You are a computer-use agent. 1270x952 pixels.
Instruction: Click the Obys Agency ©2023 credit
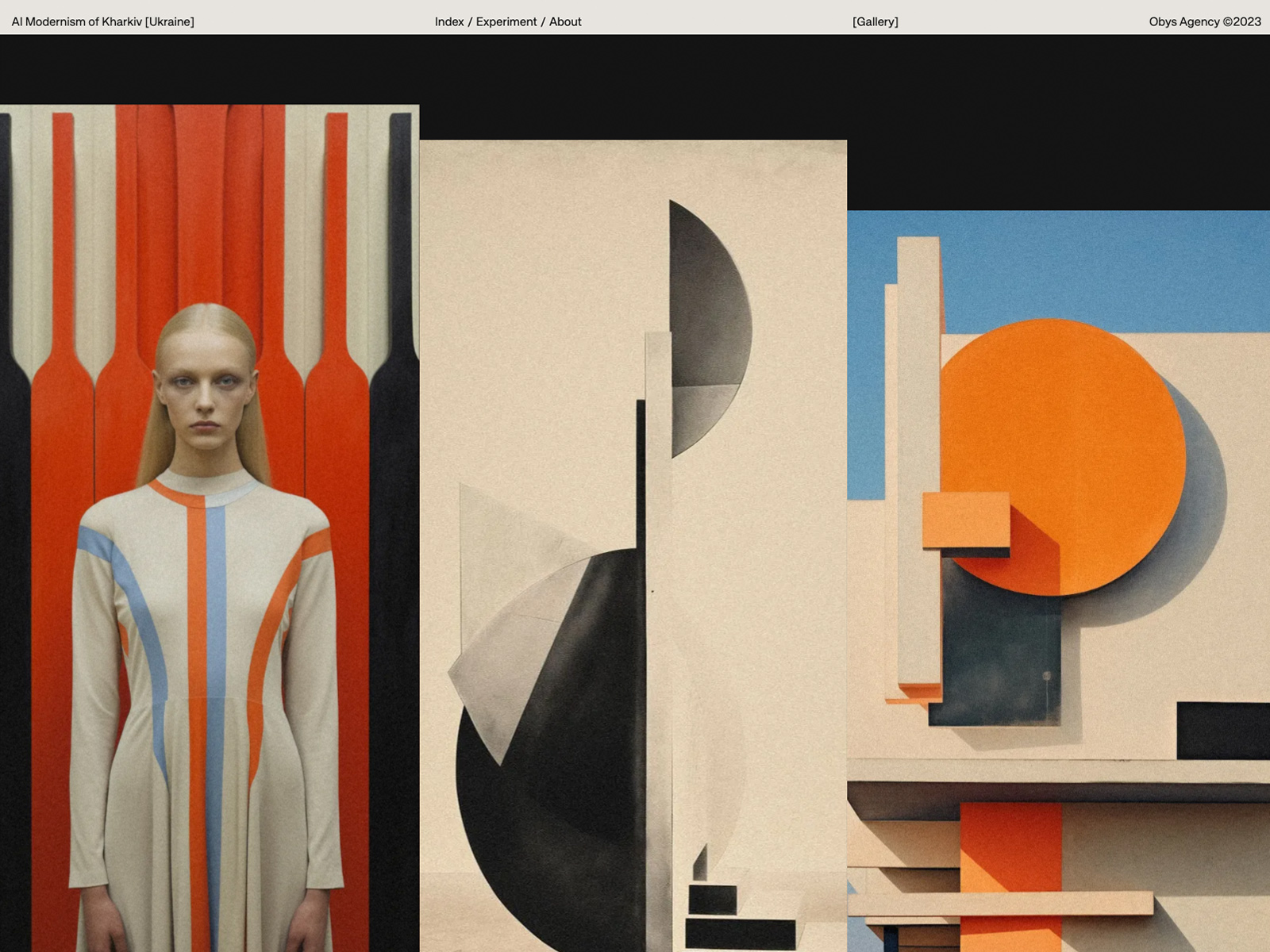pyautogui.click(x=1204, y=21)
